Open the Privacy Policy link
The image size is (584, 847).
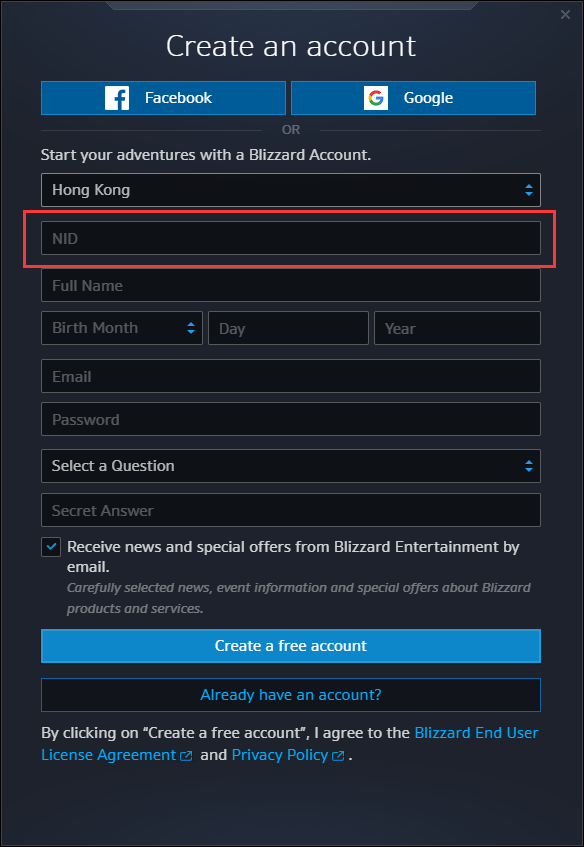click(280, 755)
